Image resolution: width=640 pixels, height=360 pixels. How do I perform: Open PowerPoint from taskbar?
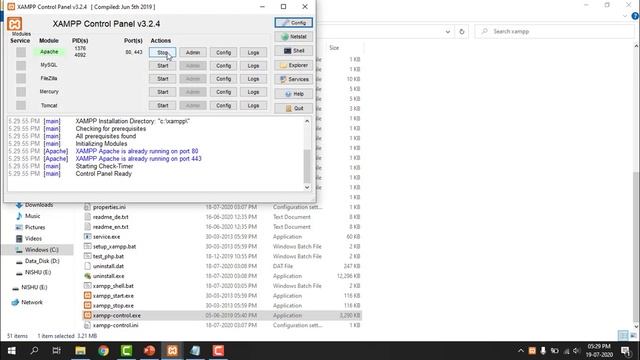coord(149,351)
